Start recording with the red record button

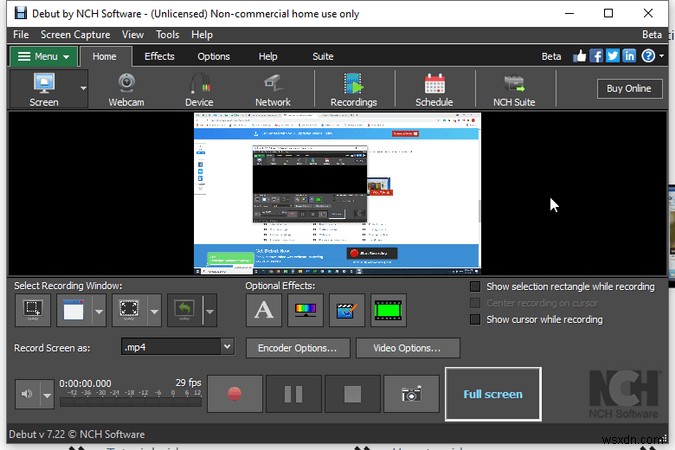coord(235,394)
